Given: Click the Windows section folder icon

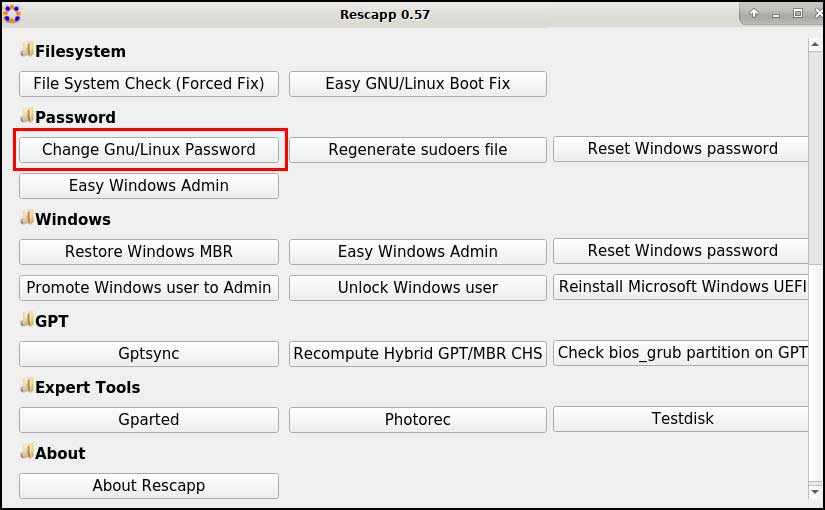Looking at the screenshot, I should [x=27, y=218].
